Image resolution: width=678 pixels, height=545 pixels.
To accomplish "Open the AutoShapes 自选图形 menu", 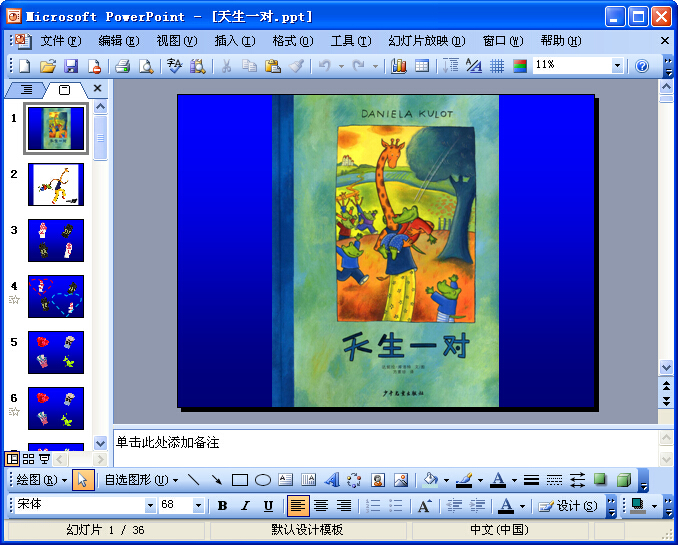I will 142,480.
